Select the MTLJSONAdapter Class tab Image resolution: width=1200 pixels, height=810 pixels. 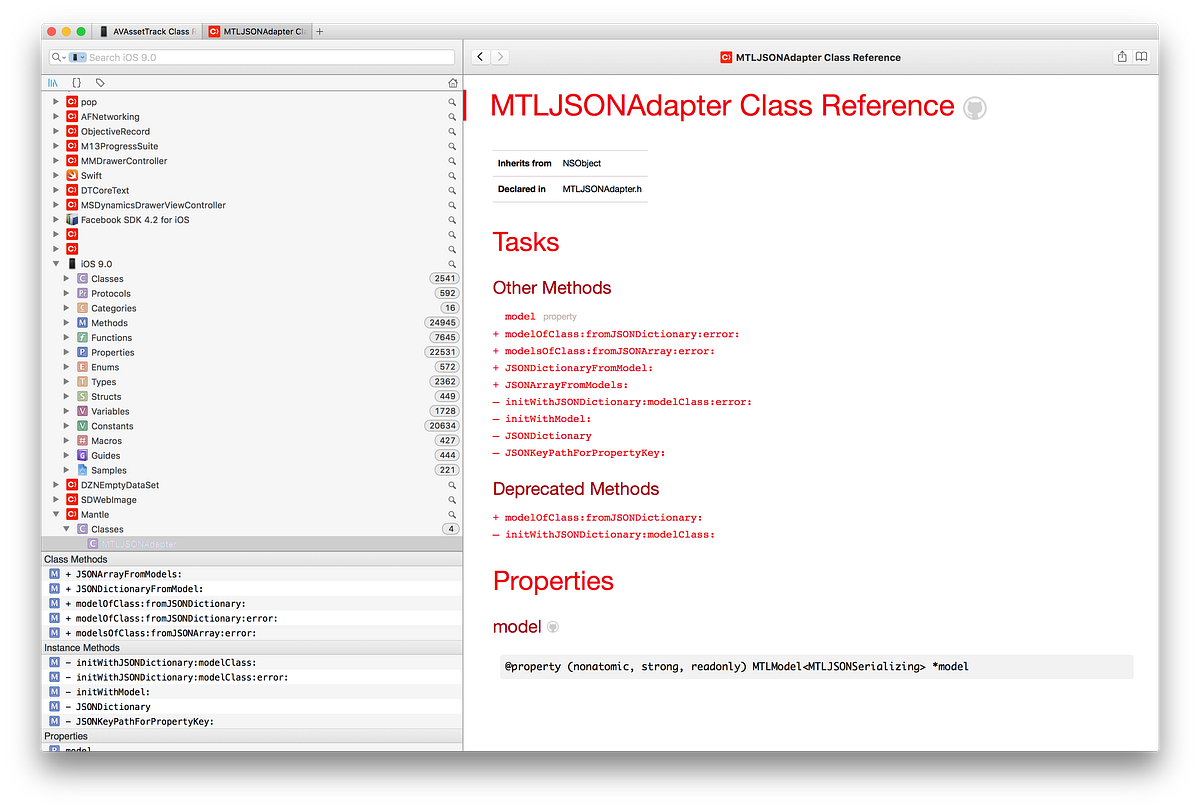pos(258,32)
